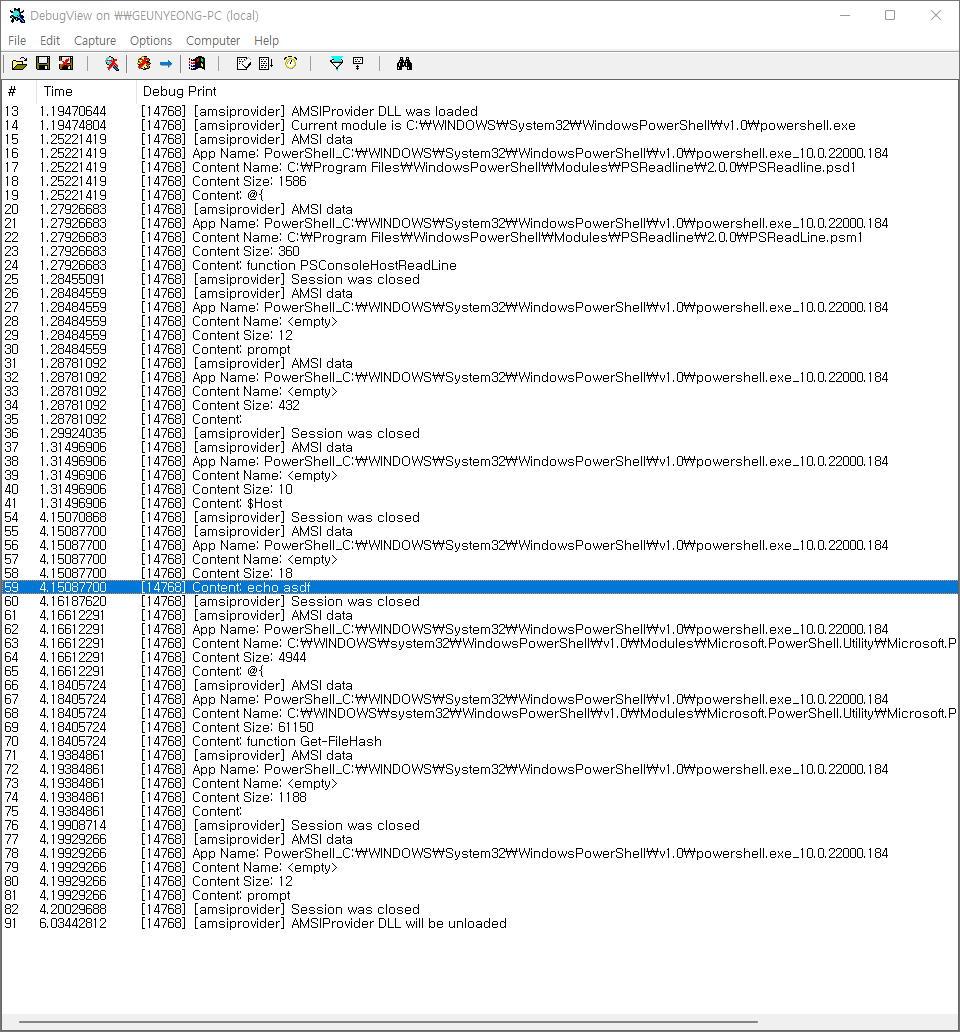Open the Capture menu
The height and width of the screenshot is (1032, 960).
[x=95, y=41]
